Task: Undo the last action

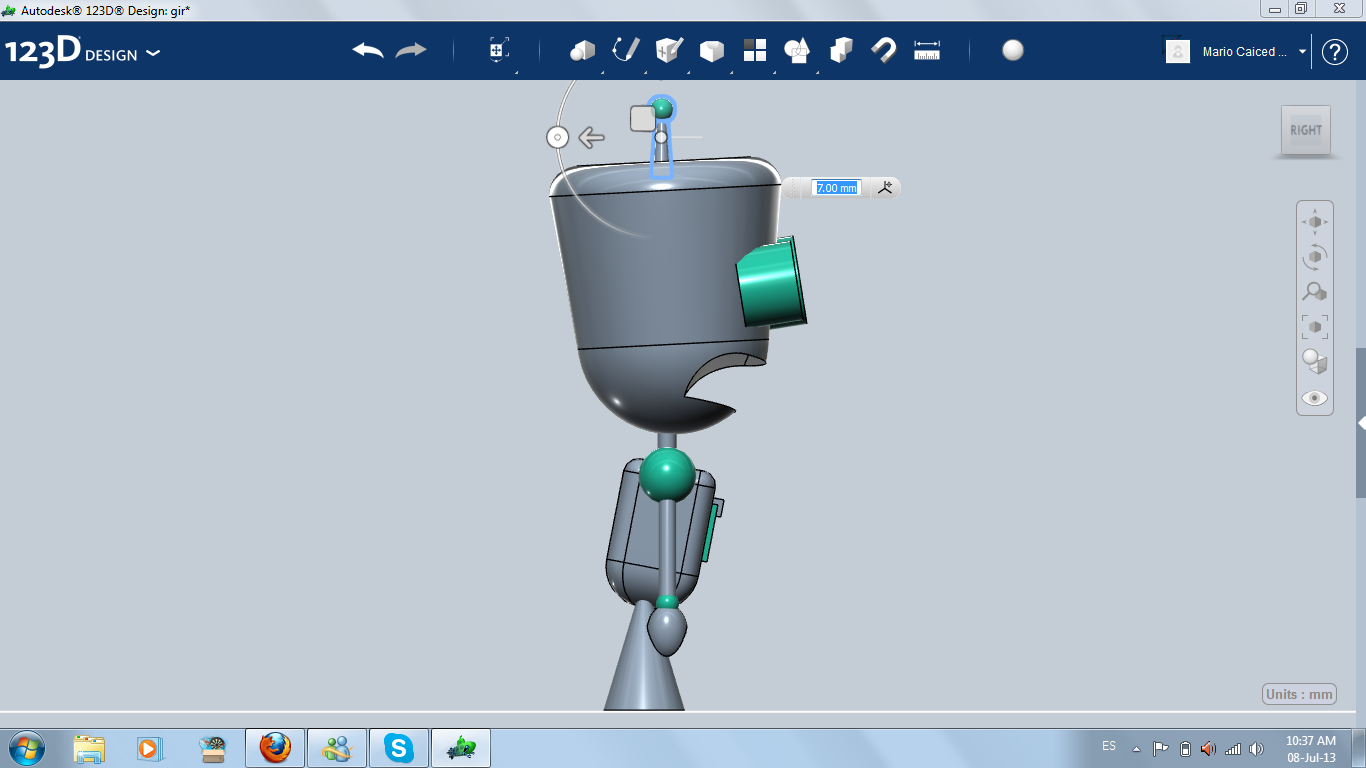Action: [x=368, y=51]
